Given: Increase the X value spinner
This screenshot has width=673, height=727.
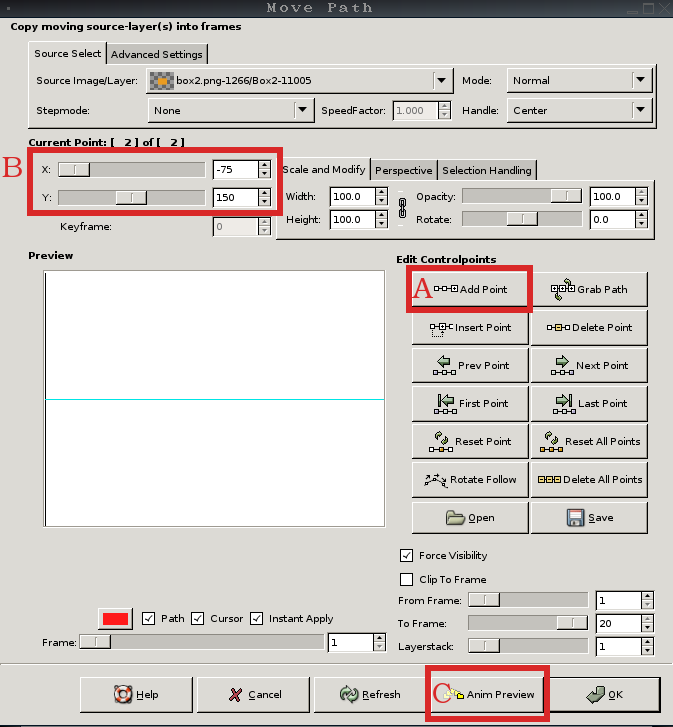Looking at the screenshot, I should click(264, 165).
